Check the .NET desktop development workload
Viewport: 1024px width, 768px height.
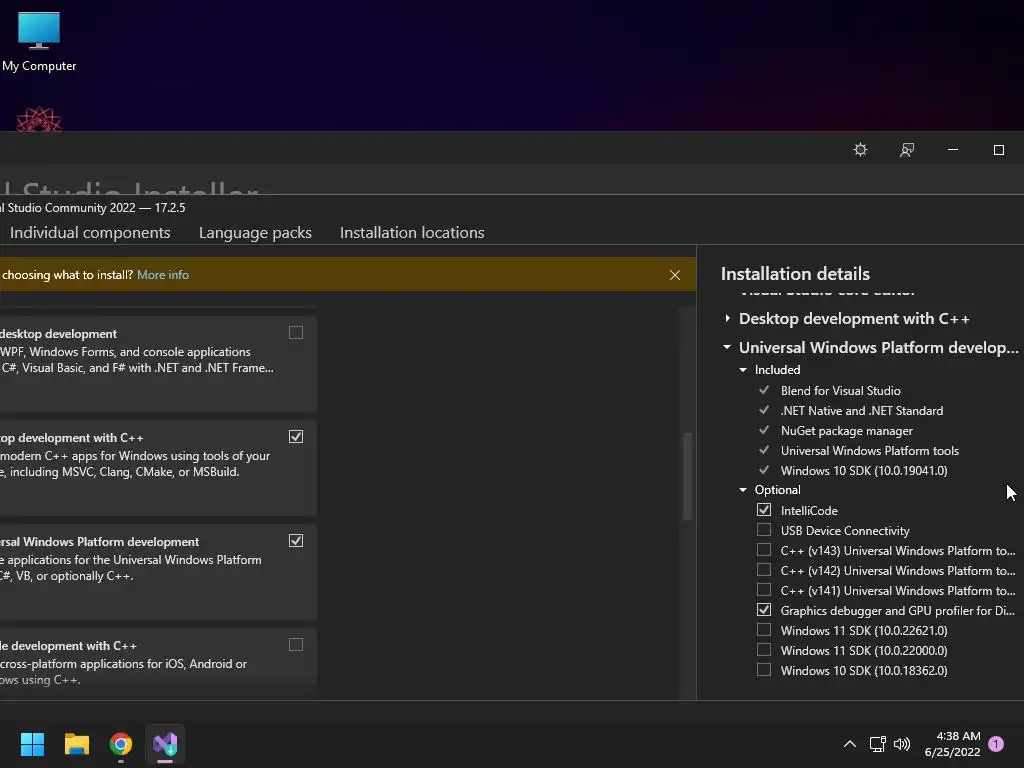(296, 332)
